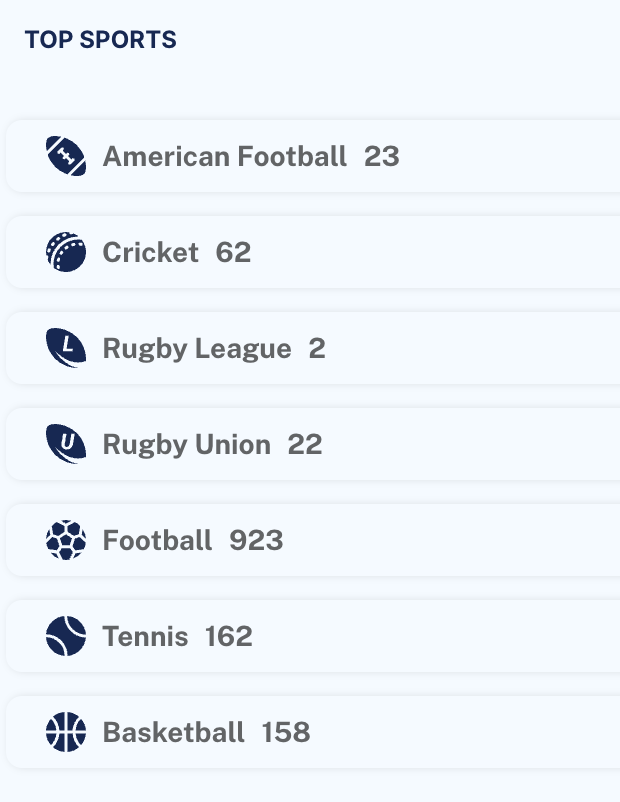Select the Basketball text label
The image size is (620, 802).
point(174,732)
